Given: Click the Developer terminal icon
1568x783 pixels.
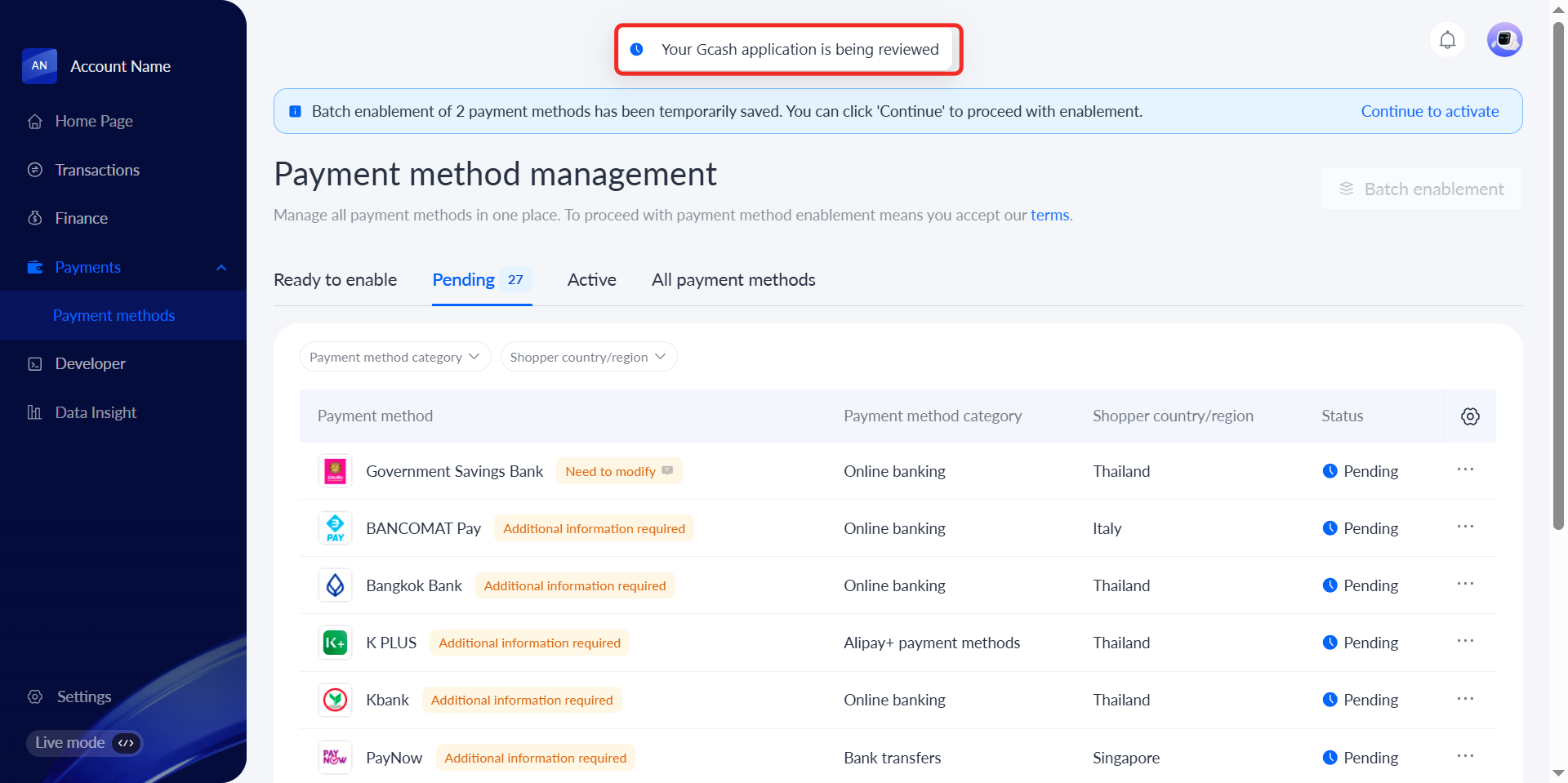Looking at the screenshot, I should [x=35, y=364].
